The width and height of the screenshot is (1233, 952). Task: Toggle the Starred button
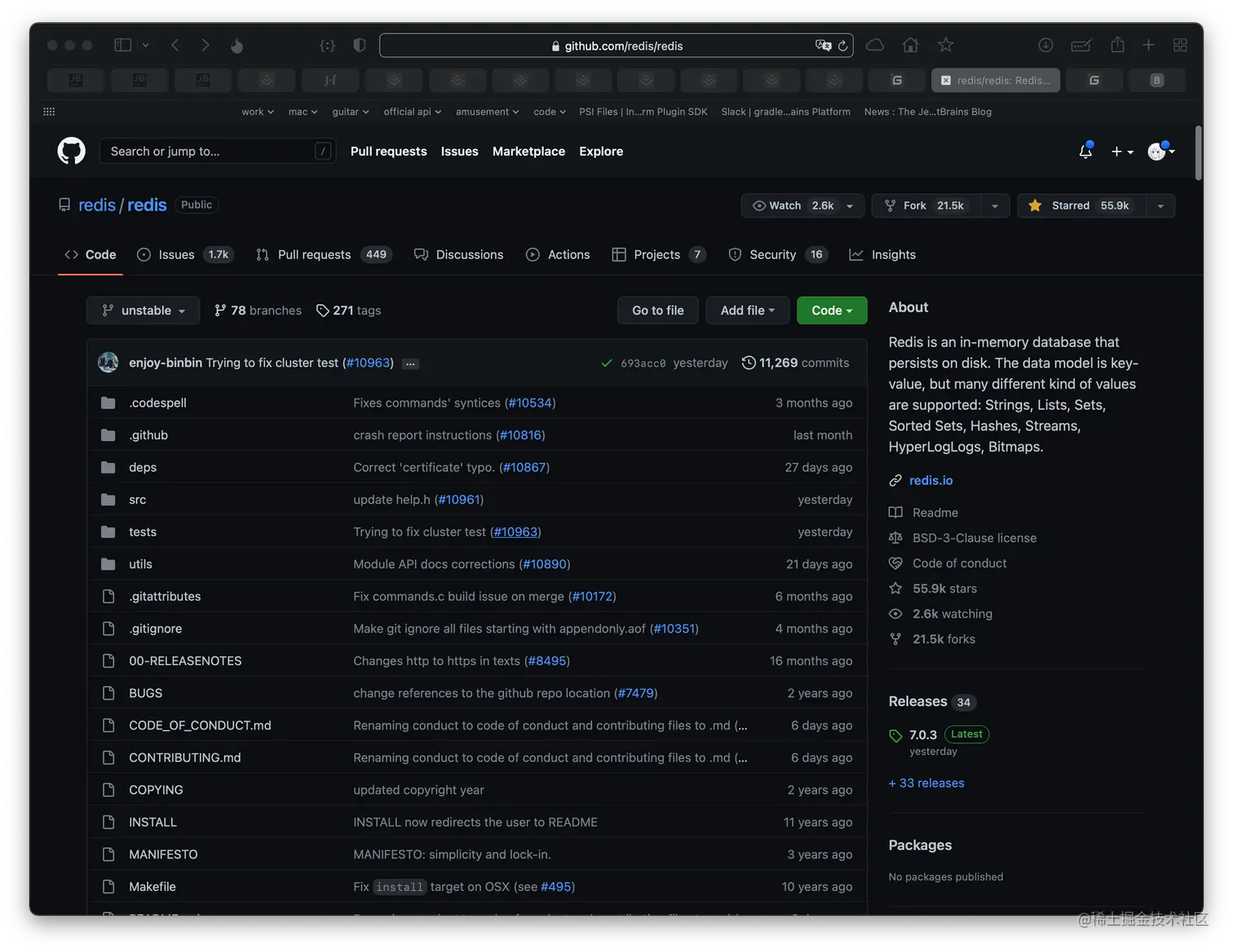[x=1081, y=205]
